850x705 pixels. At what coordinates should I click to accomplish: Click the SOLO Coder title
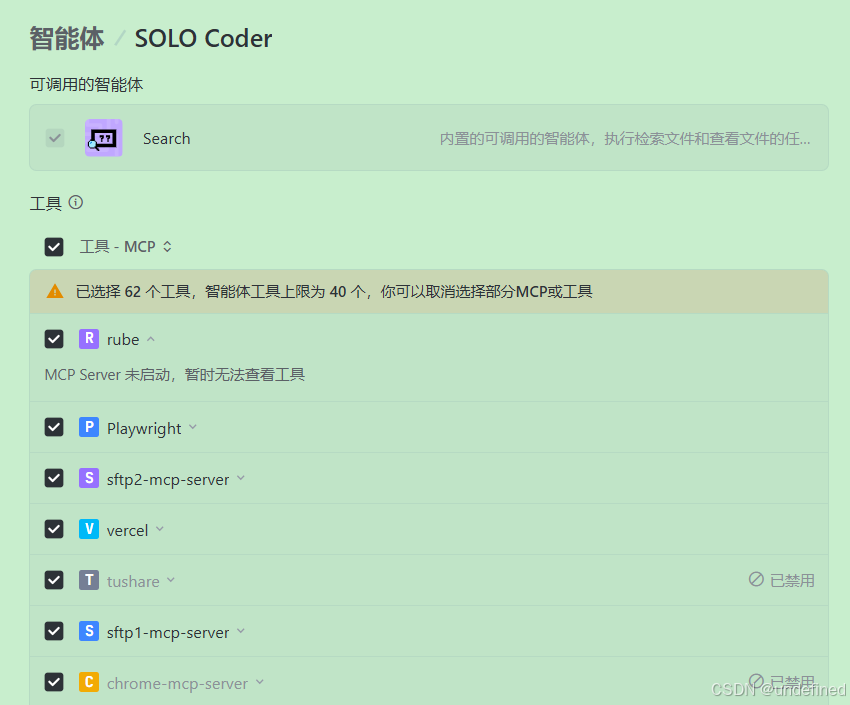203,38
